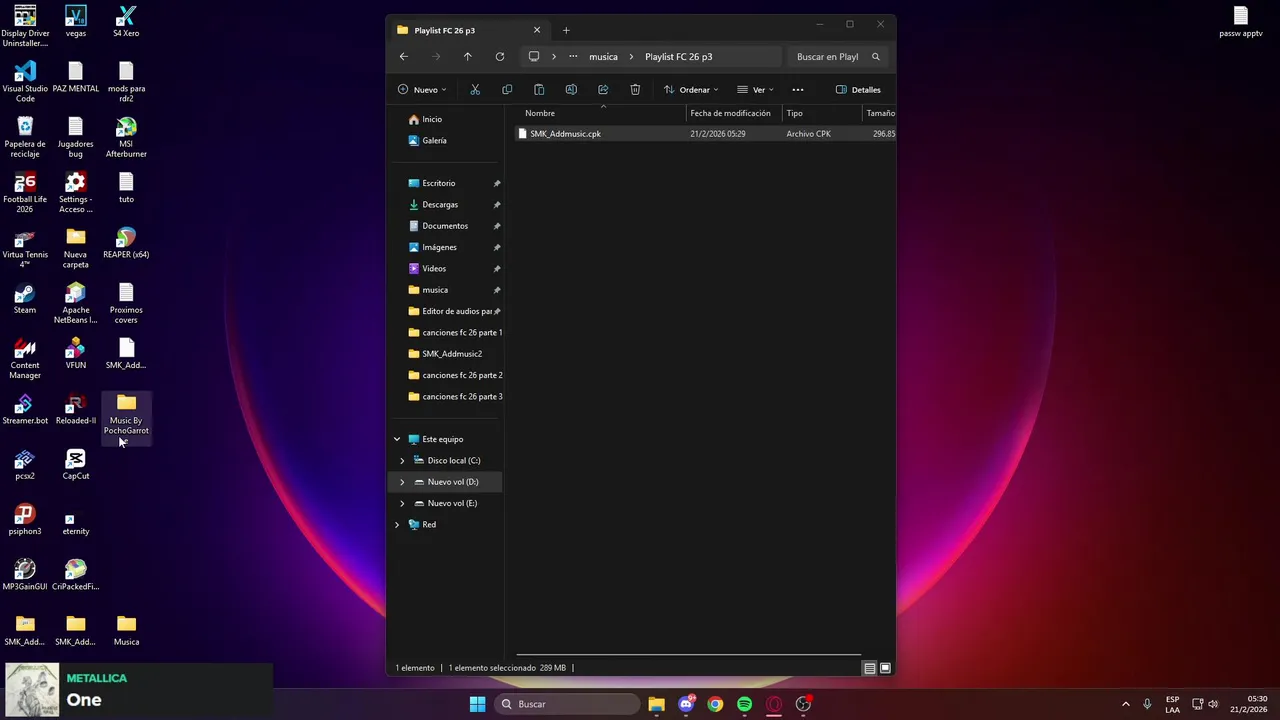This screenshot has width=1280, height=720.
Task: Open Descargas in the navigation pane
Action: coord(440,205)
